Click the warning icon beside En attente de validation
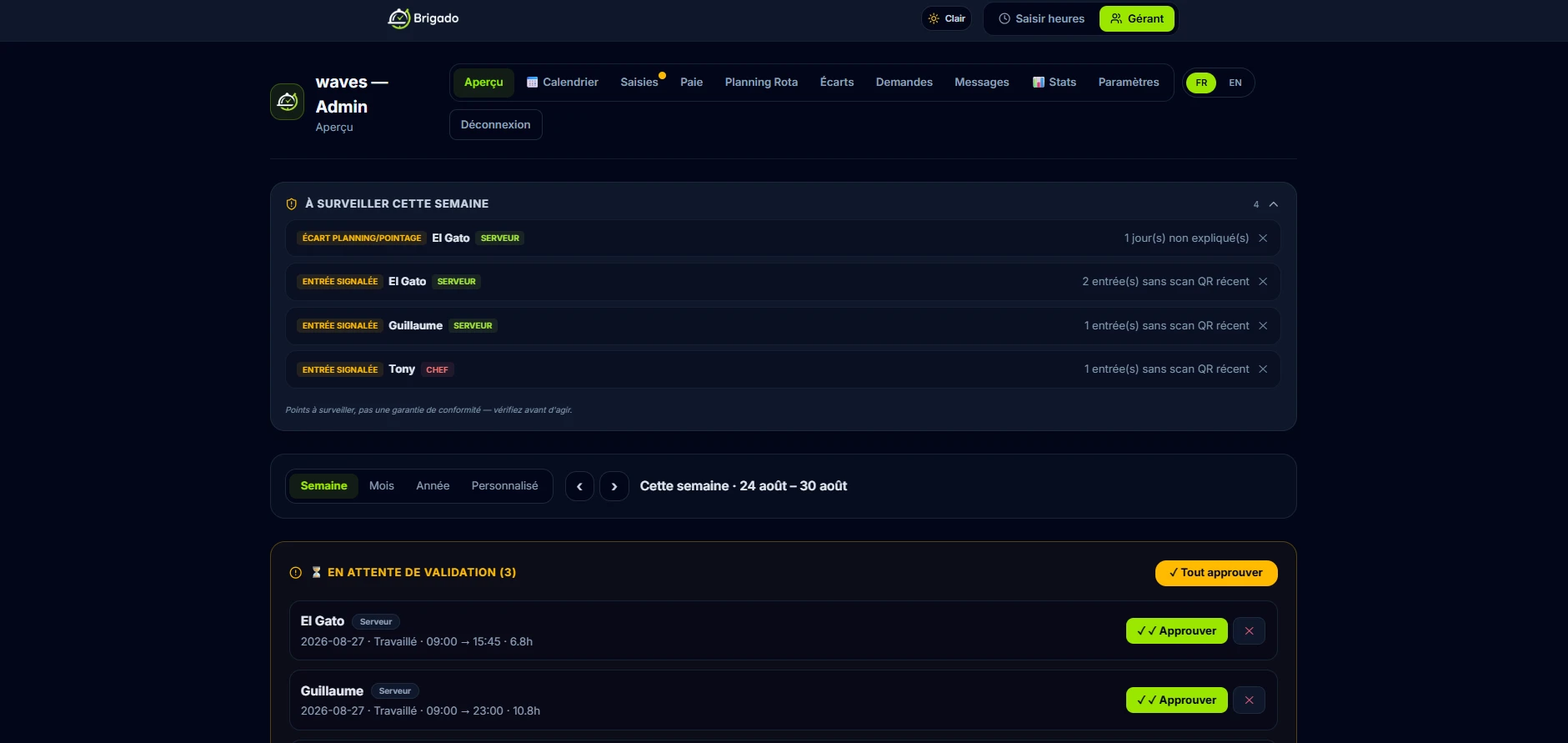This screenshot has width=1568, height=743. coord(295,573)
